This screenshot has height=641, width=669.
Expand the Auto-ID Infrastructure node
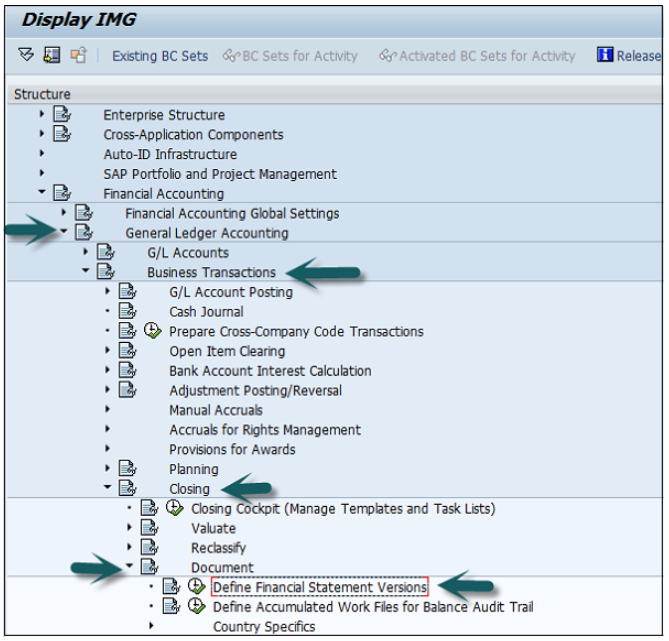(x=42, y=155)
